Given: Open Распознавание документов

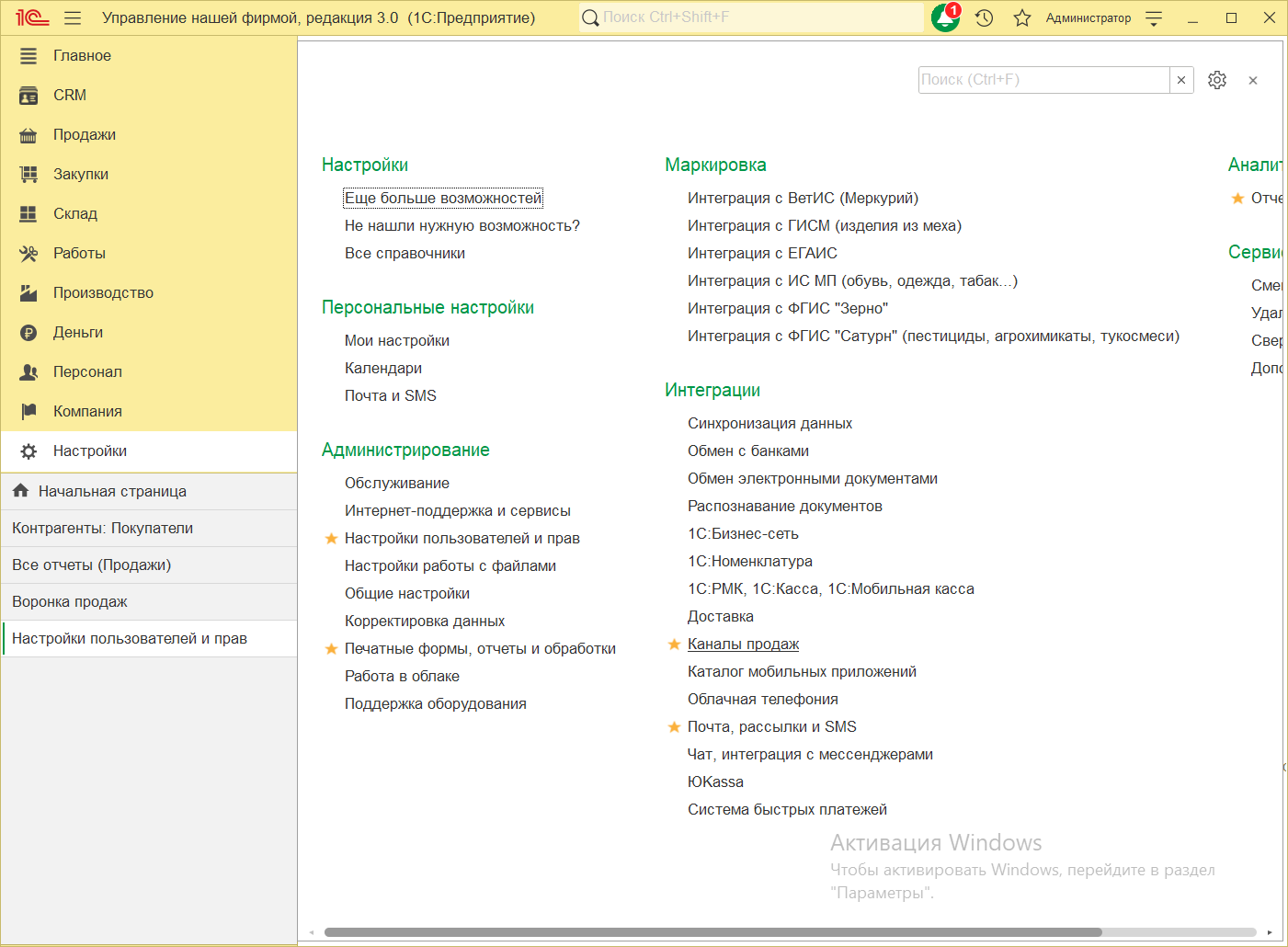Looking at the screenshot, I should 785,507.
